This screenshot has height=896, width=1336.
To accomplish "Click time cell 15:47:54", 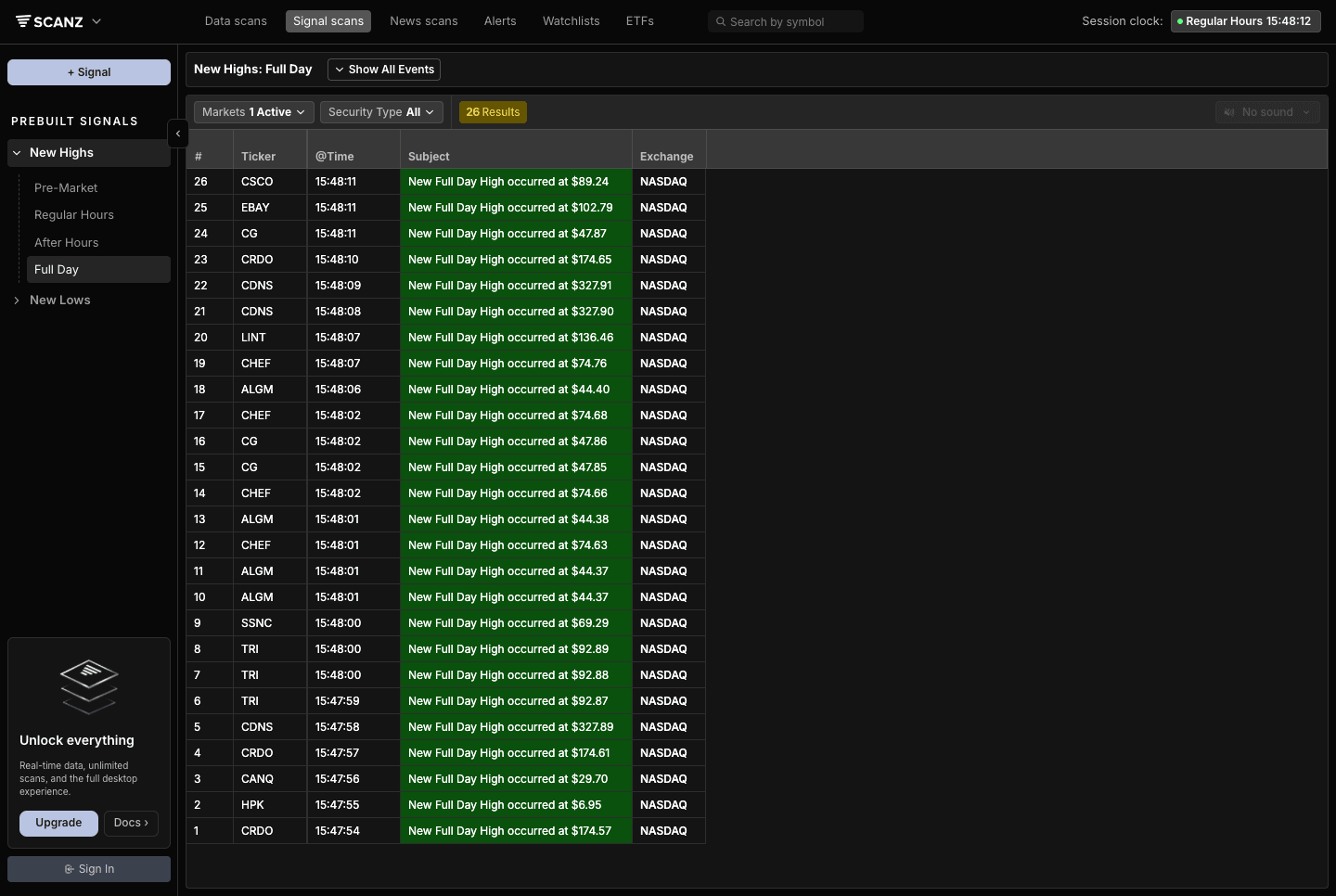I will [x=353, y=831].
